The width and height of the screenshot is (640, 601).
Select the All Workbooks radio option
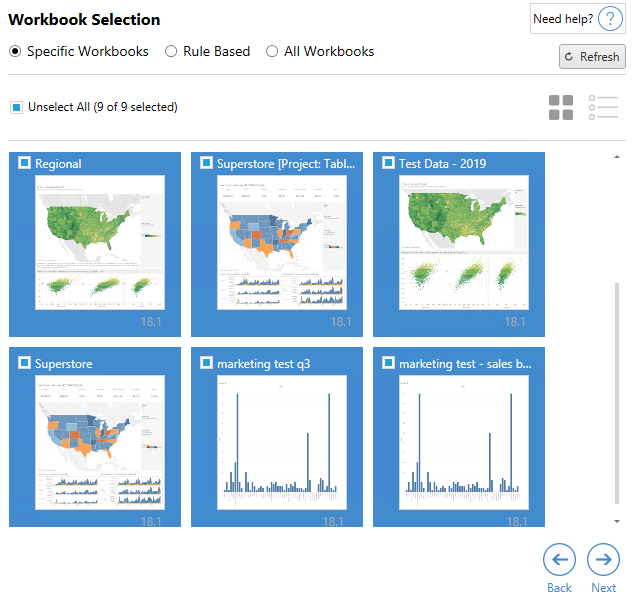click(x=272, y=51)
